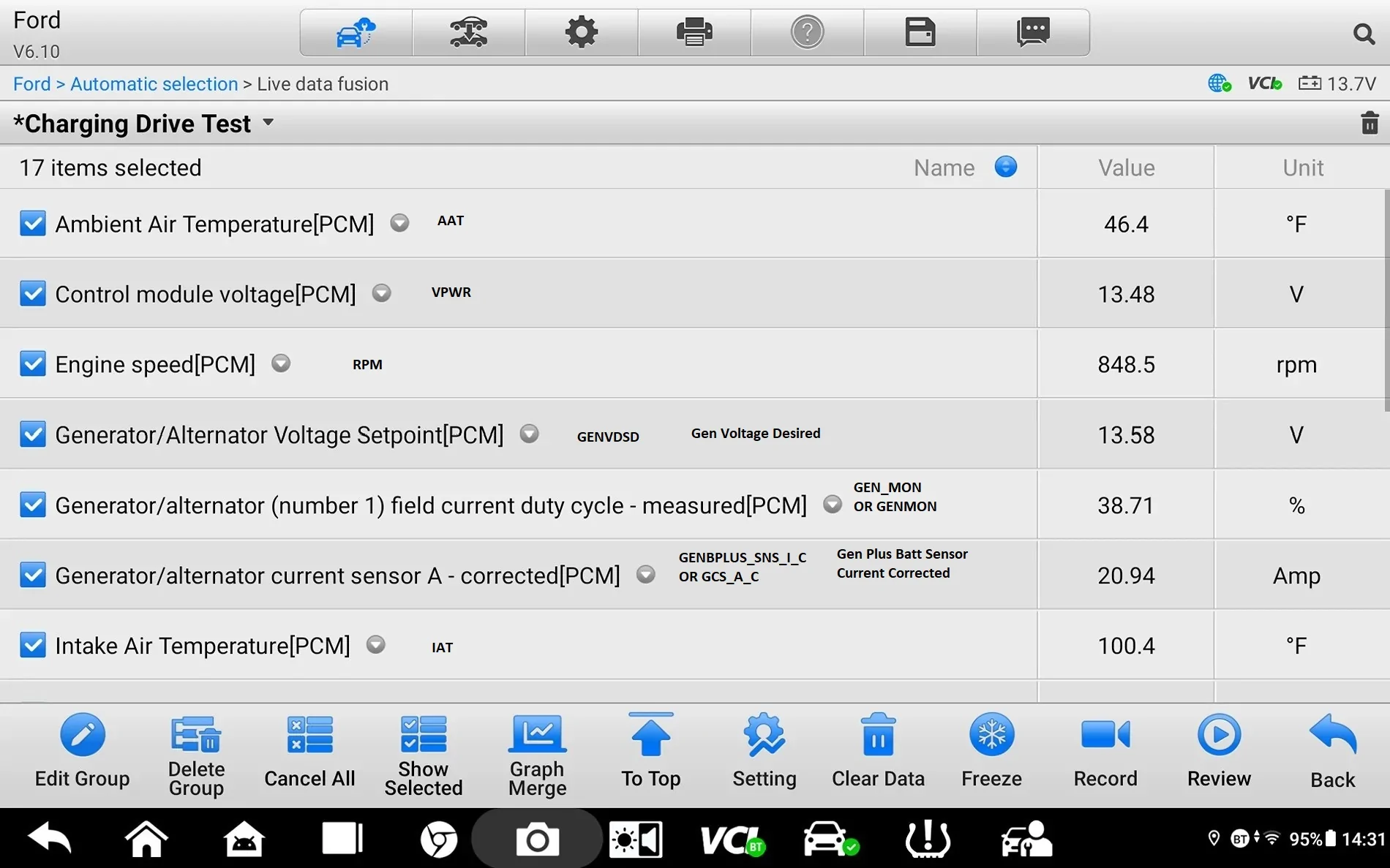1390x868 pixels.
Task: Uncheck Intake Air Temperature[PCM]
Action: coord(33,645)
